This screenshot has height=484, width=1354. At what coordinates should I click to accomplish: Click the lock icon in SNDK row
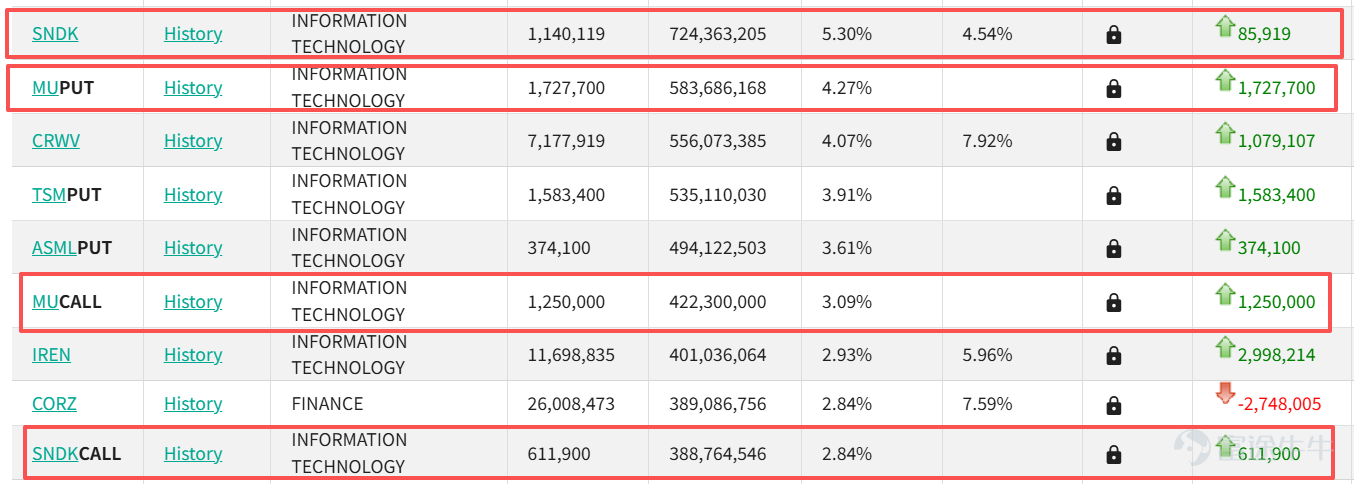click(x=1114, y=35)
